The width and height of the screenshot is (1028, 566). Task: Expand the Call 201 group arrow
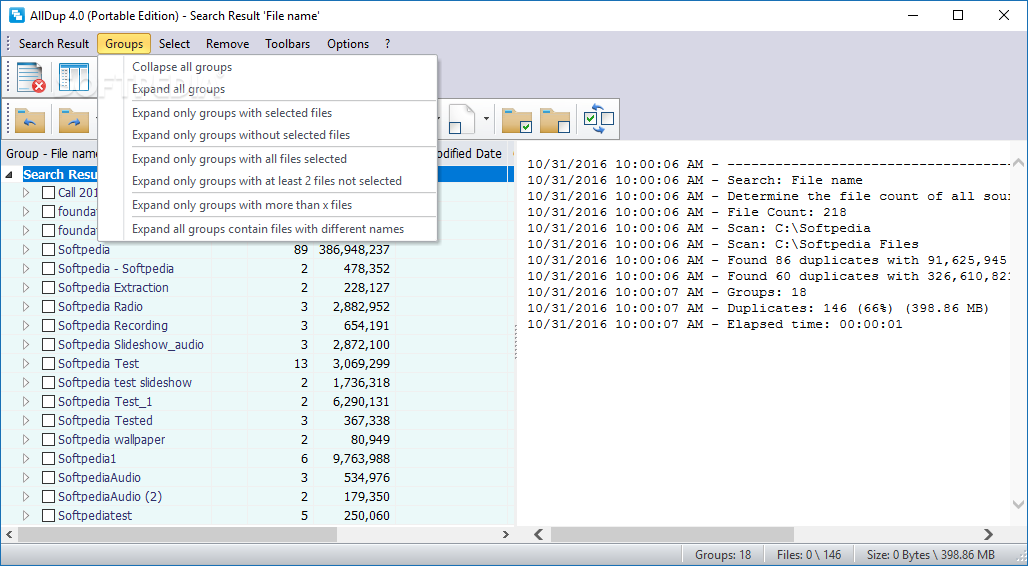click(x=26, y=193)
